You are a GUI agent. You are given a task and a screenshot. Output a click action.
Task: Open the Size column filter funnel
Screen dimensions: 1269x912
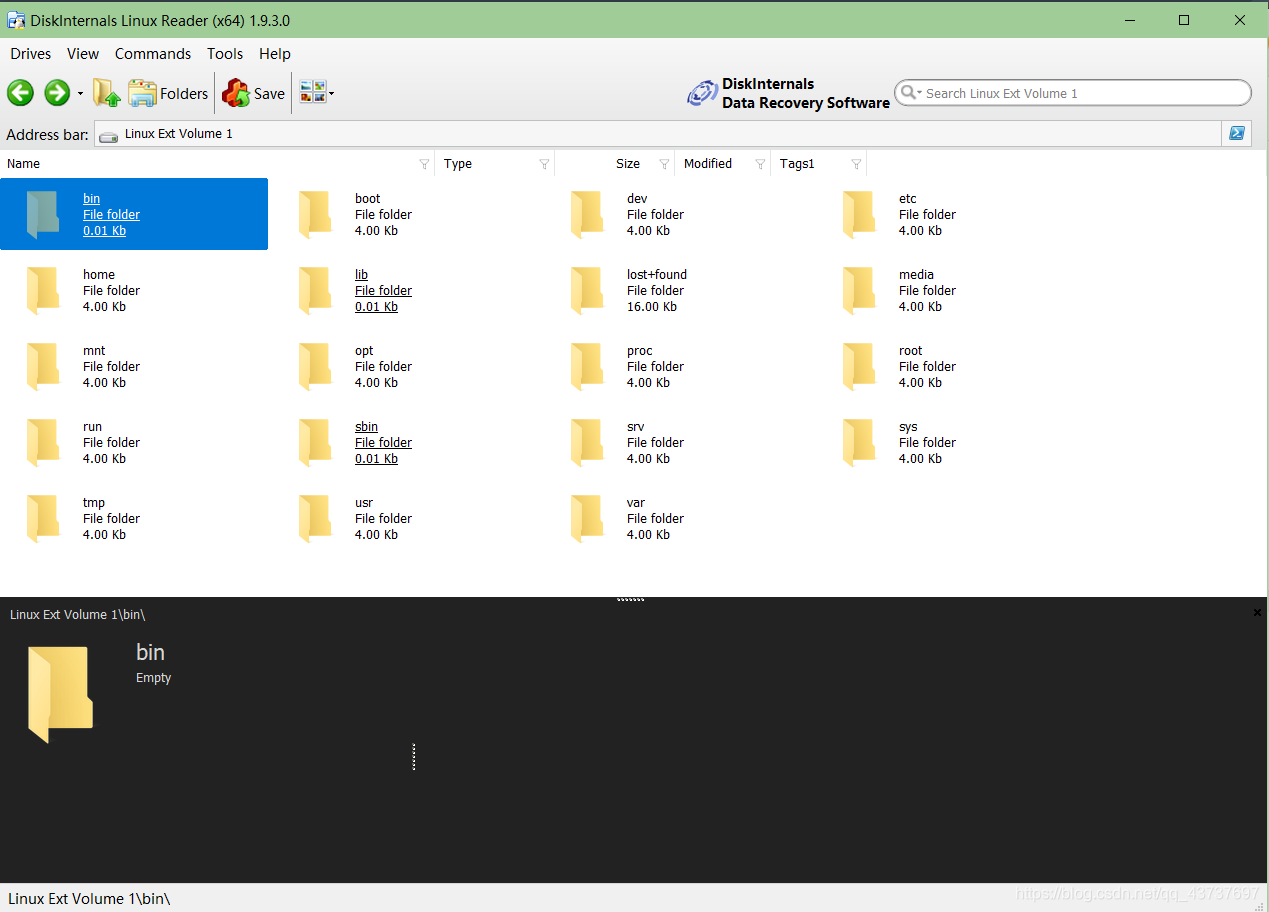pos(664,164)
